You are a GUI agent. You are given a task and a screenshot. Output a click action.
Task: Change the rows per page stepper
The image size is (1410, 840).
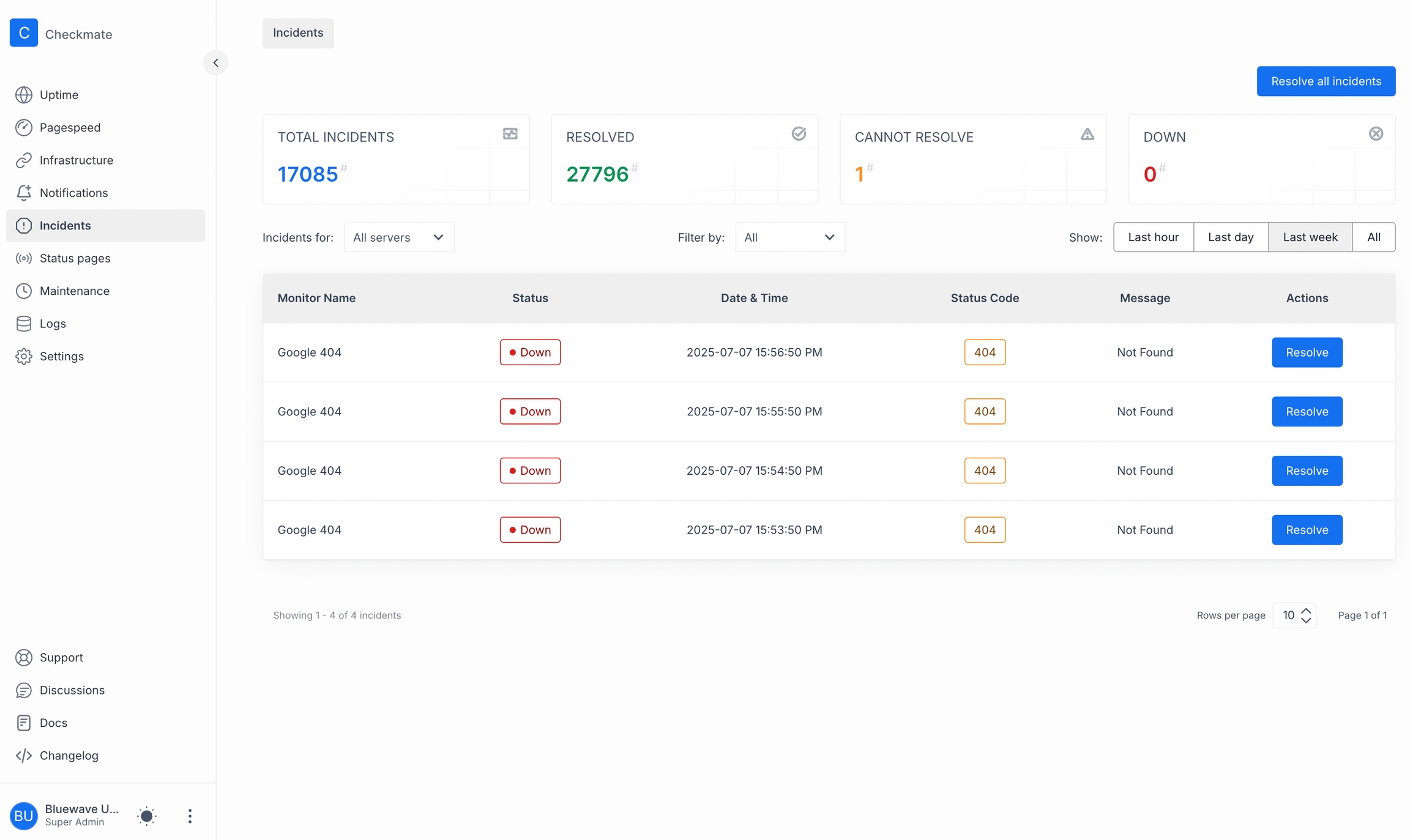click(1305, 615)
